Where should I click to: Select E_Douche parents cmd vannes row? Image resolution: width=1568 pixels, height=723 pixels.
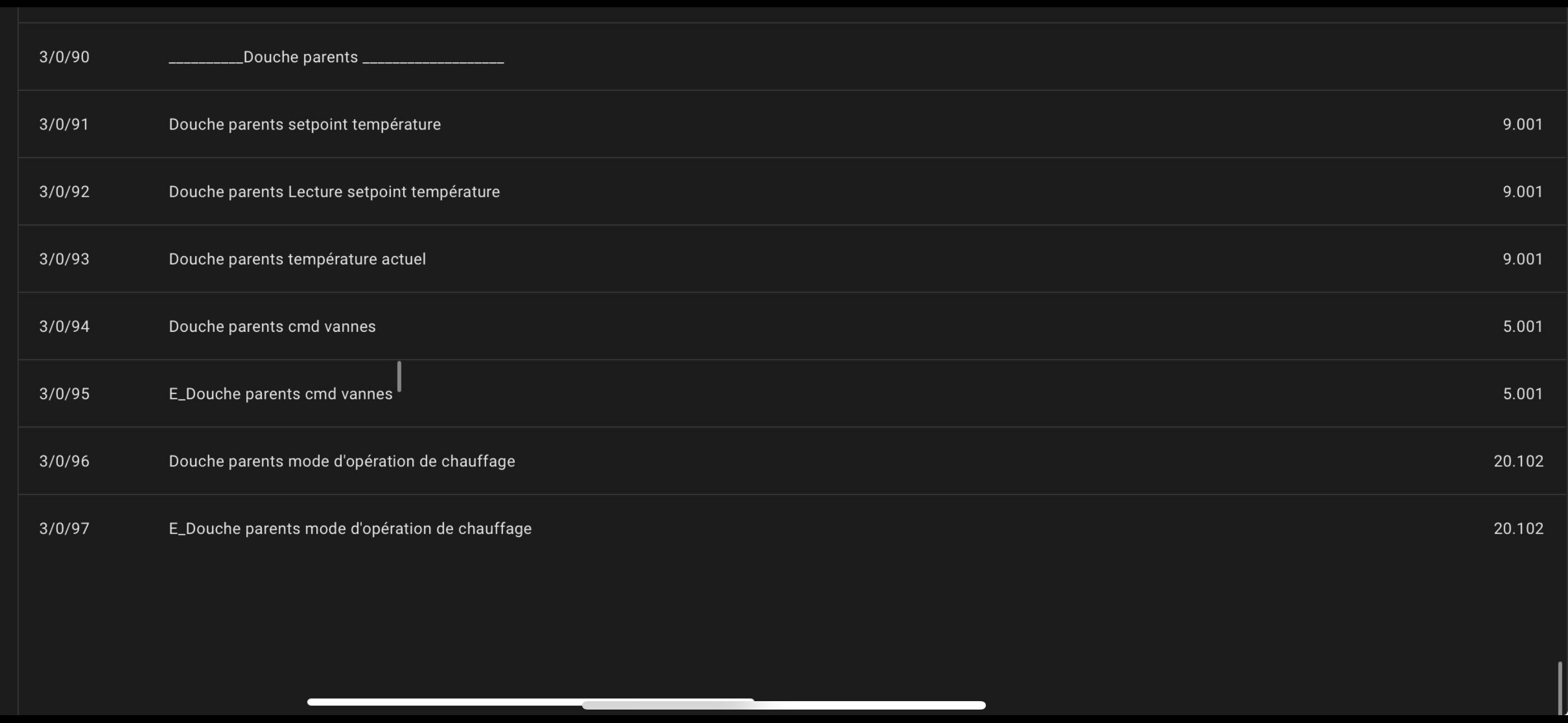point(792,394)
